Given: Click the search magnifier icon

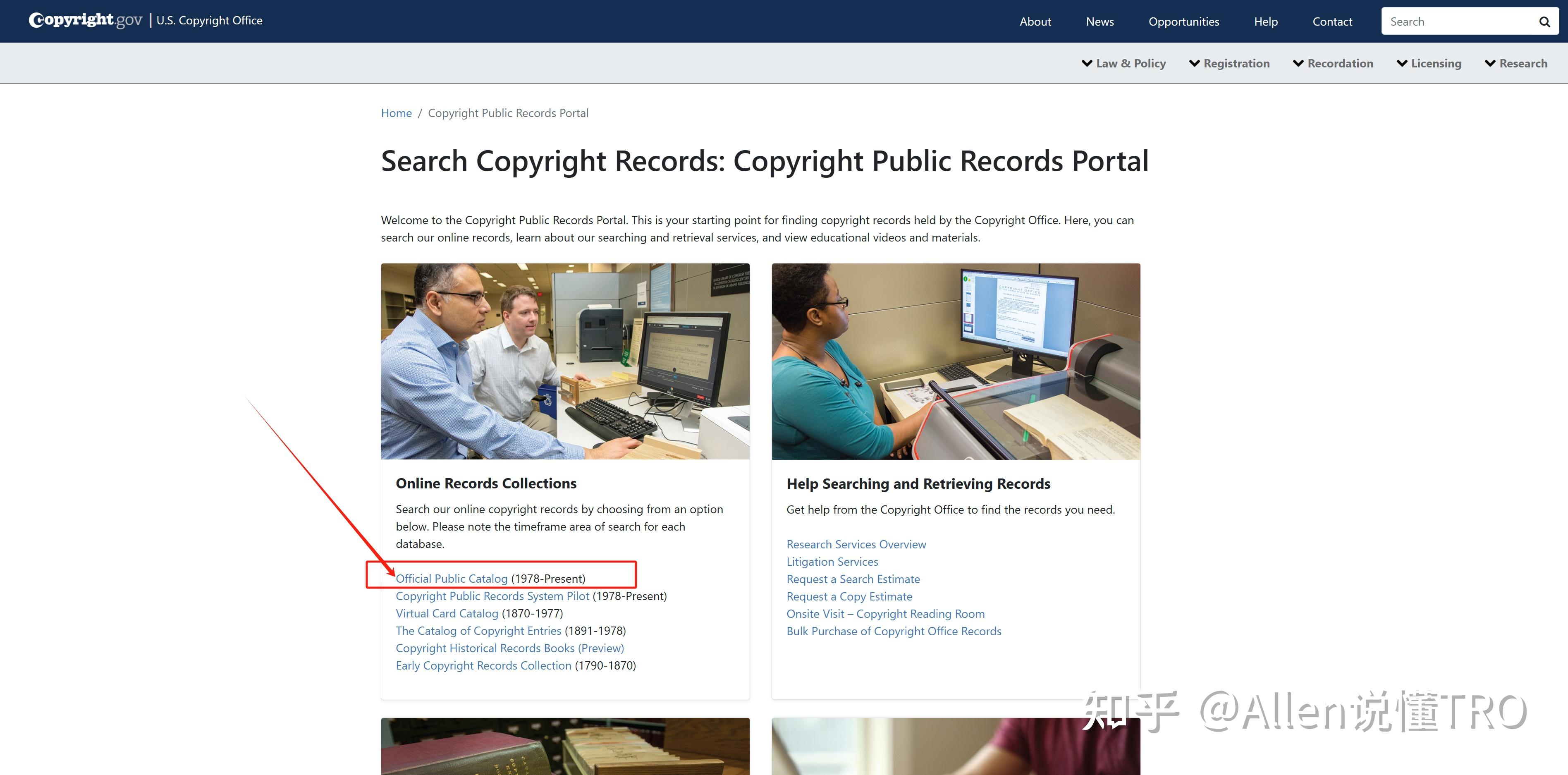Looking at the screenshot, I should (1544, 22).
